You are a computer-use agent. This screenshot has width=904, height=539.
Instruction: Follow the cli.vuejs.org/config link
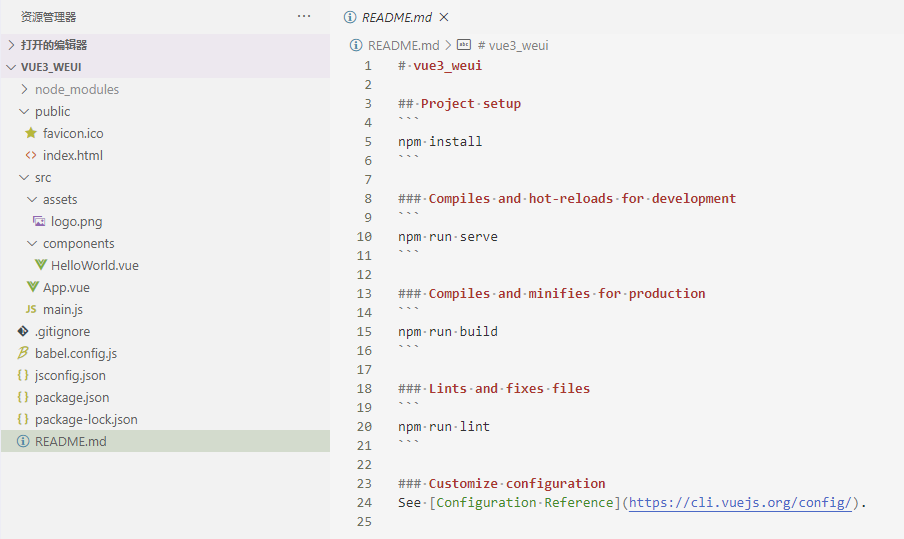point(740,502)
